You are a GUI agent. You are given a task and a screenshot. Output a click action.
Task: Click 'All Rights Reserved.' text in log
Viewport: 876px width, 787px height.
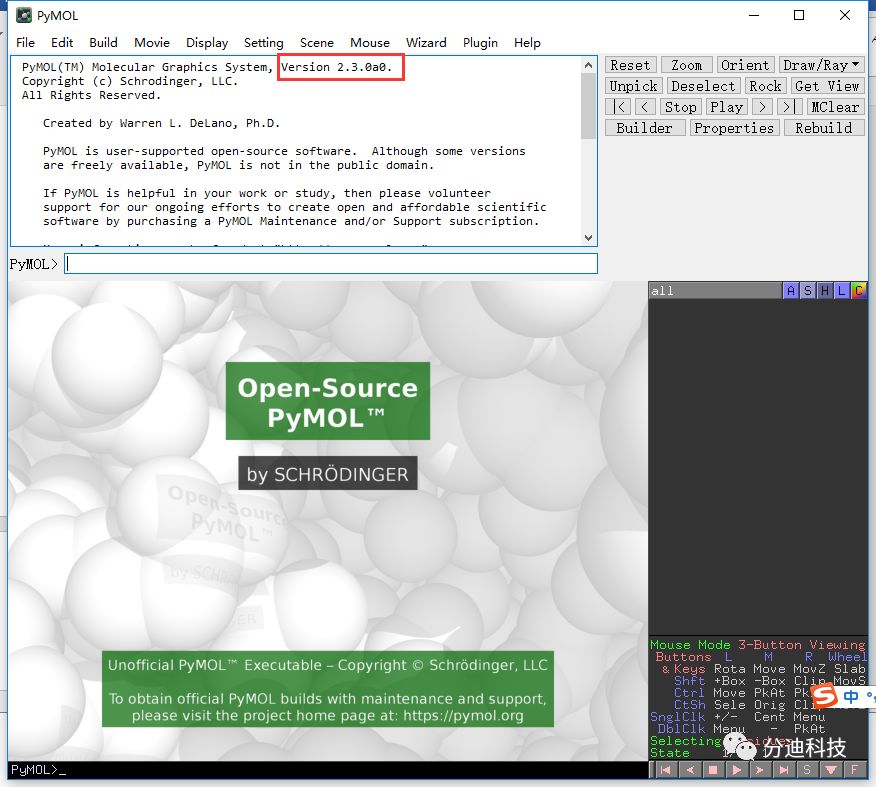(91, 95)
